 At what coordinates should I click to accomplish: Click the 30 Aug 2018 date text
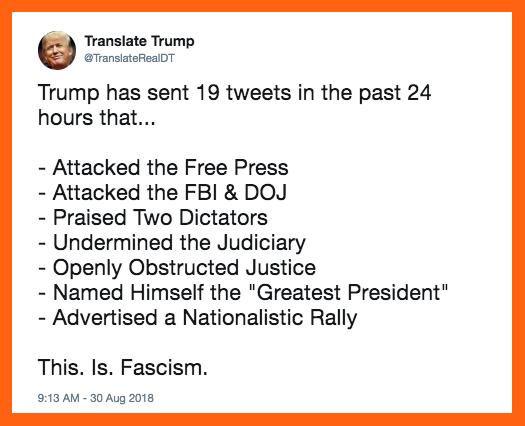point(122,398)
